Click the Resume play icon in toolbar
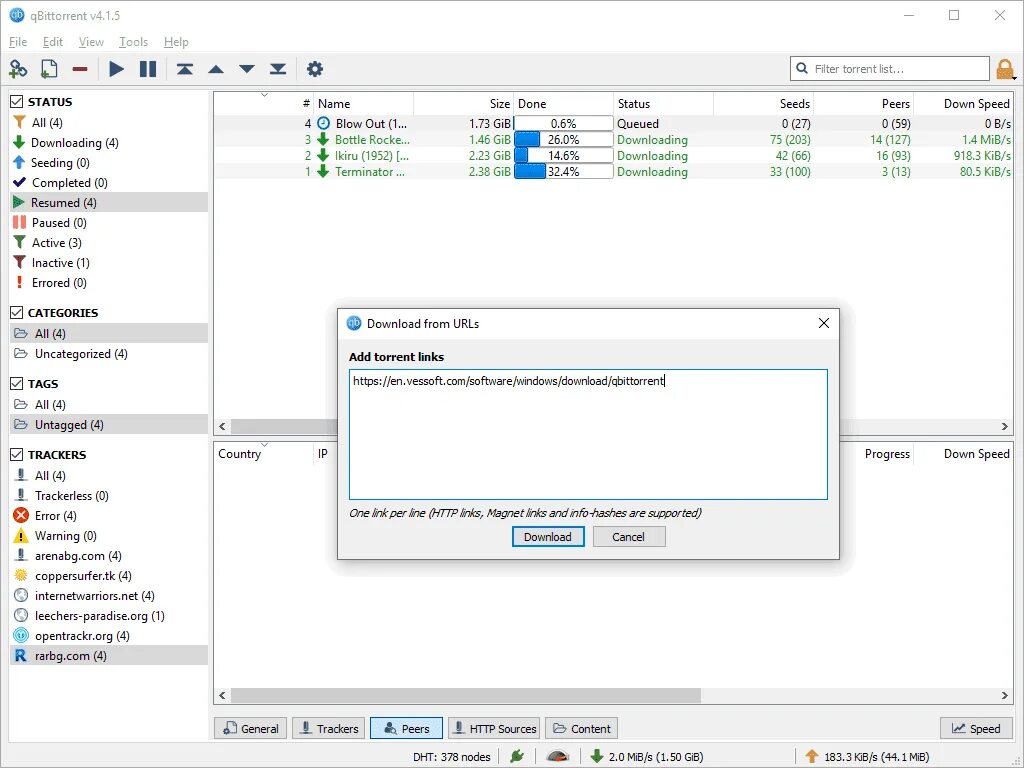This screenshot has width=1024, height=768. tap(116, 69)
